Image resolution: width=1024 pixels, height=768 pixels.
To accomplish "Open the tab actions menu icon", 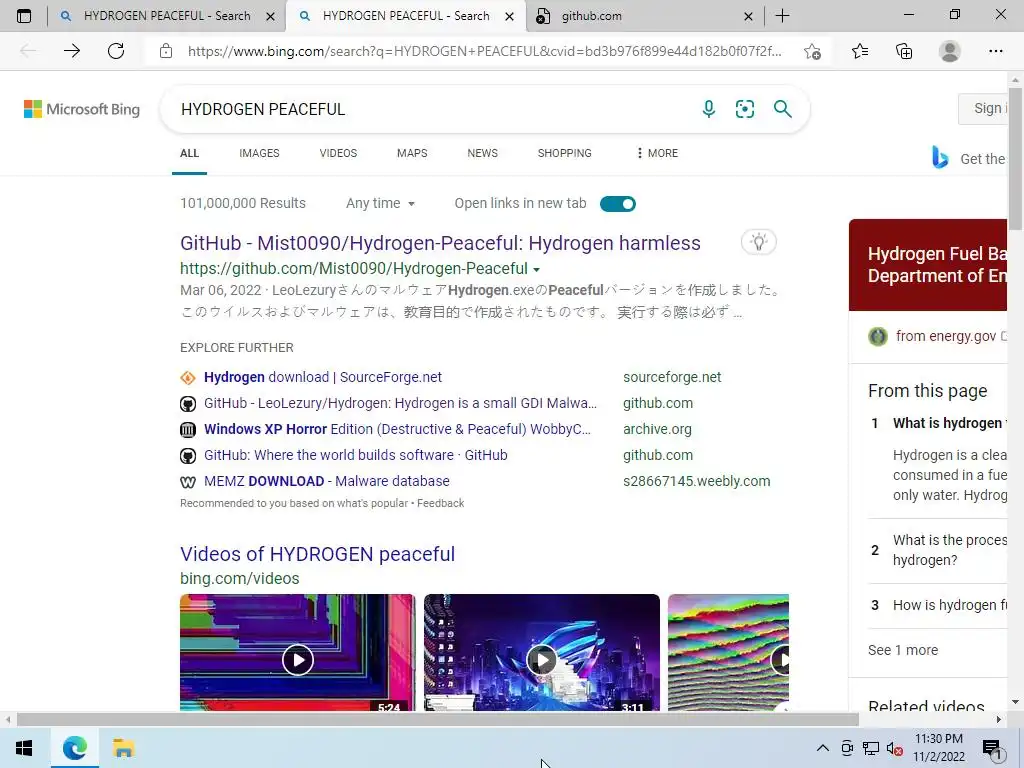I will [24, 16].
